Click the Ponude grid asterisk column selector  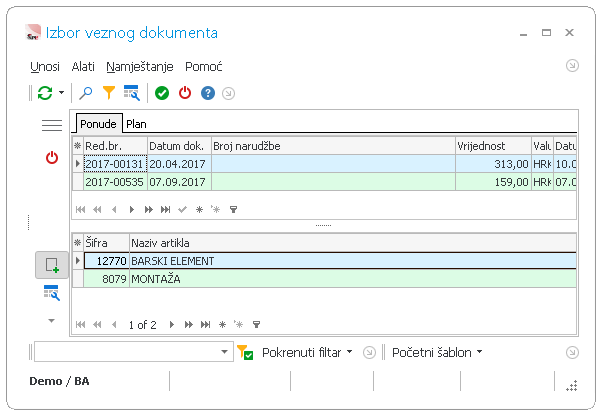(x=78, y=146)
